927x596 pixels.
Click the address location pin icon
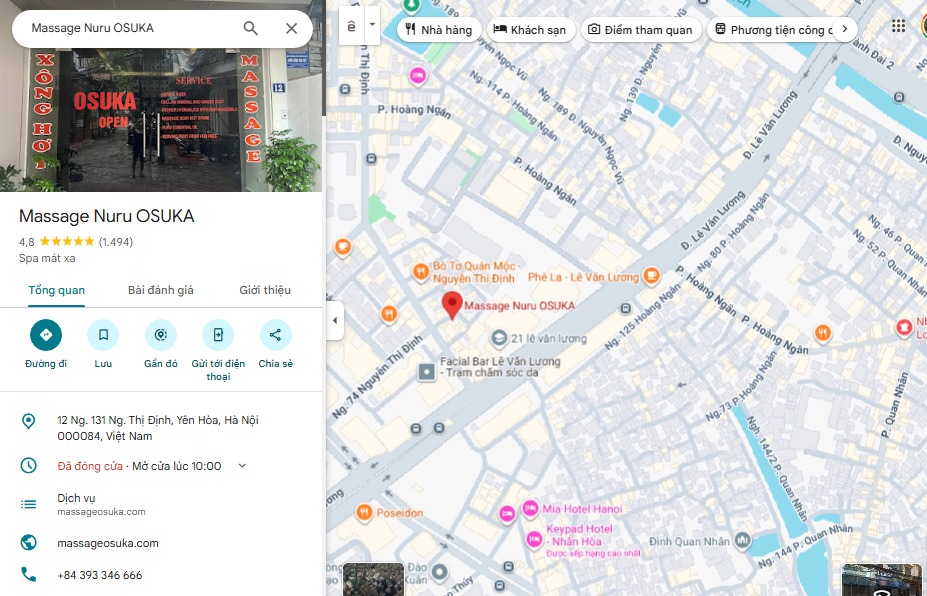pos(28,421)
